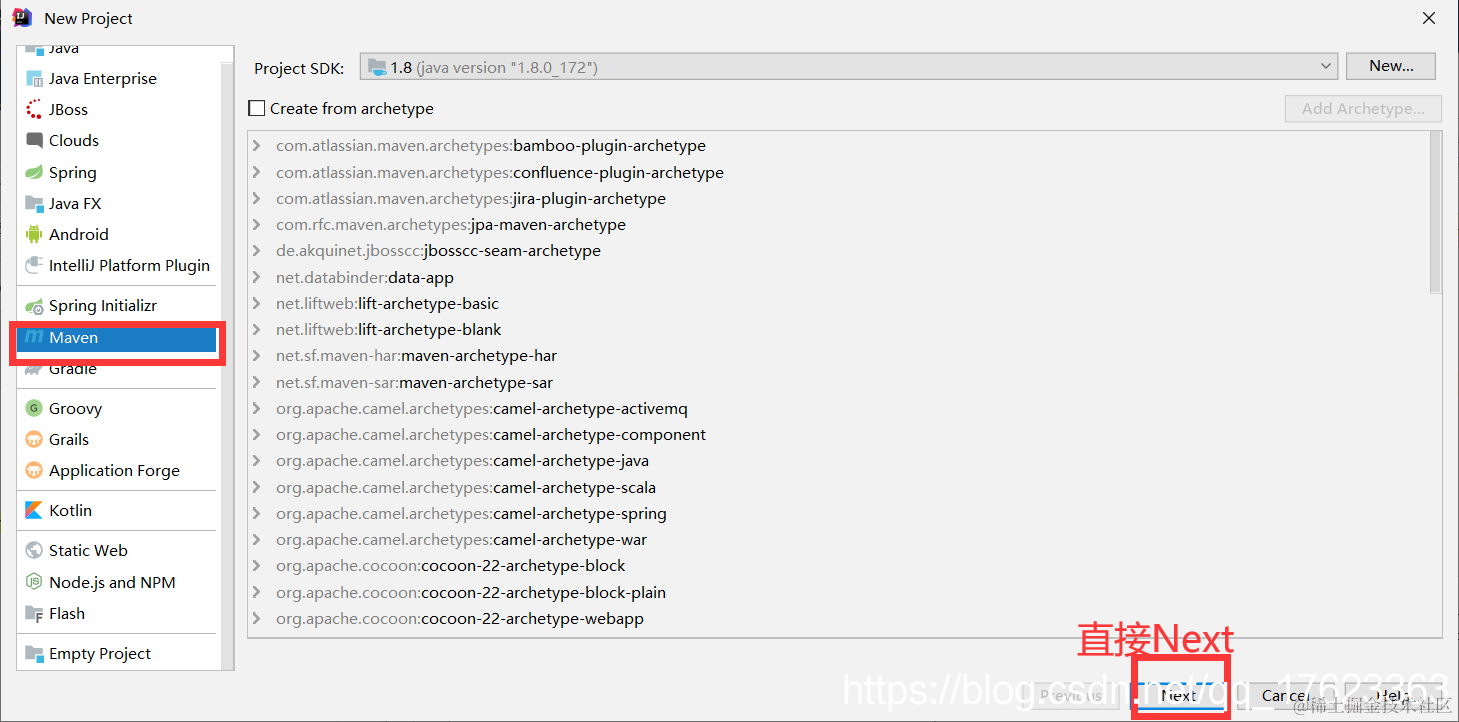Image resolution: width=1459 pixels, height=722 pixels.
Task: Close the New Project dialog
Action: point(1429,18)
